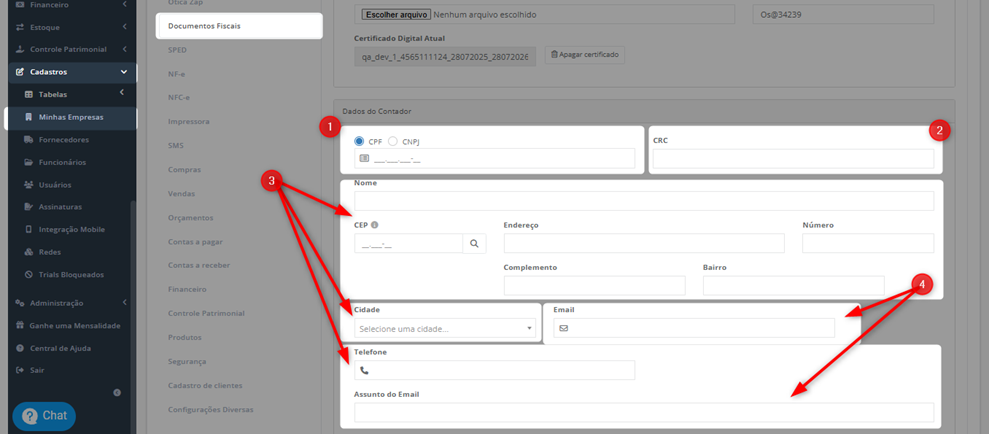The width and height of the screenshot is (989, 434).
Task: Select the CNPJ radio button
Action: click(392, 141)
